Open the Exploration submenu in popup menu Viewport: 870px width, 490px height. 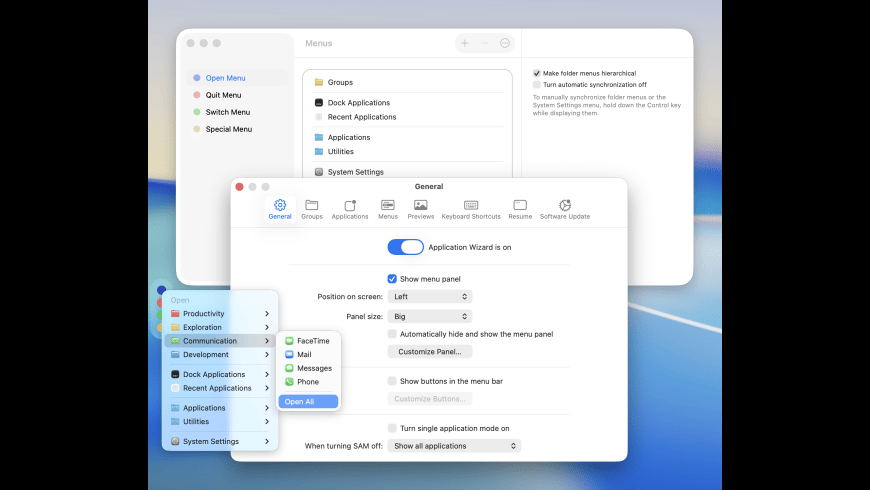coord(220,327)
